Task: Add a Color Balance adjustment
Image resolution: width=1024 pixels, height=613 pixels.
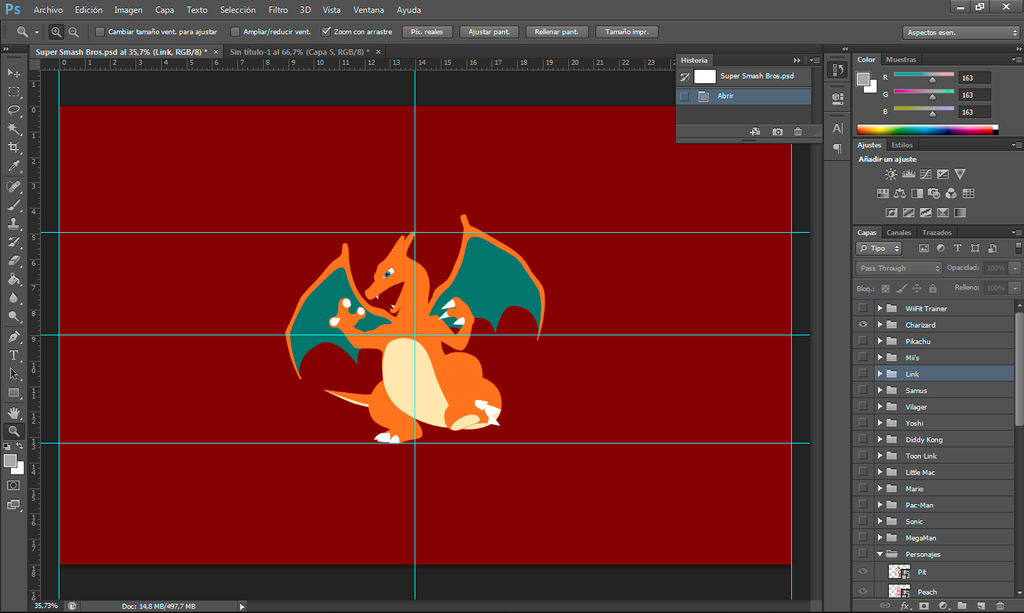Action: click(x=900, y=193)
